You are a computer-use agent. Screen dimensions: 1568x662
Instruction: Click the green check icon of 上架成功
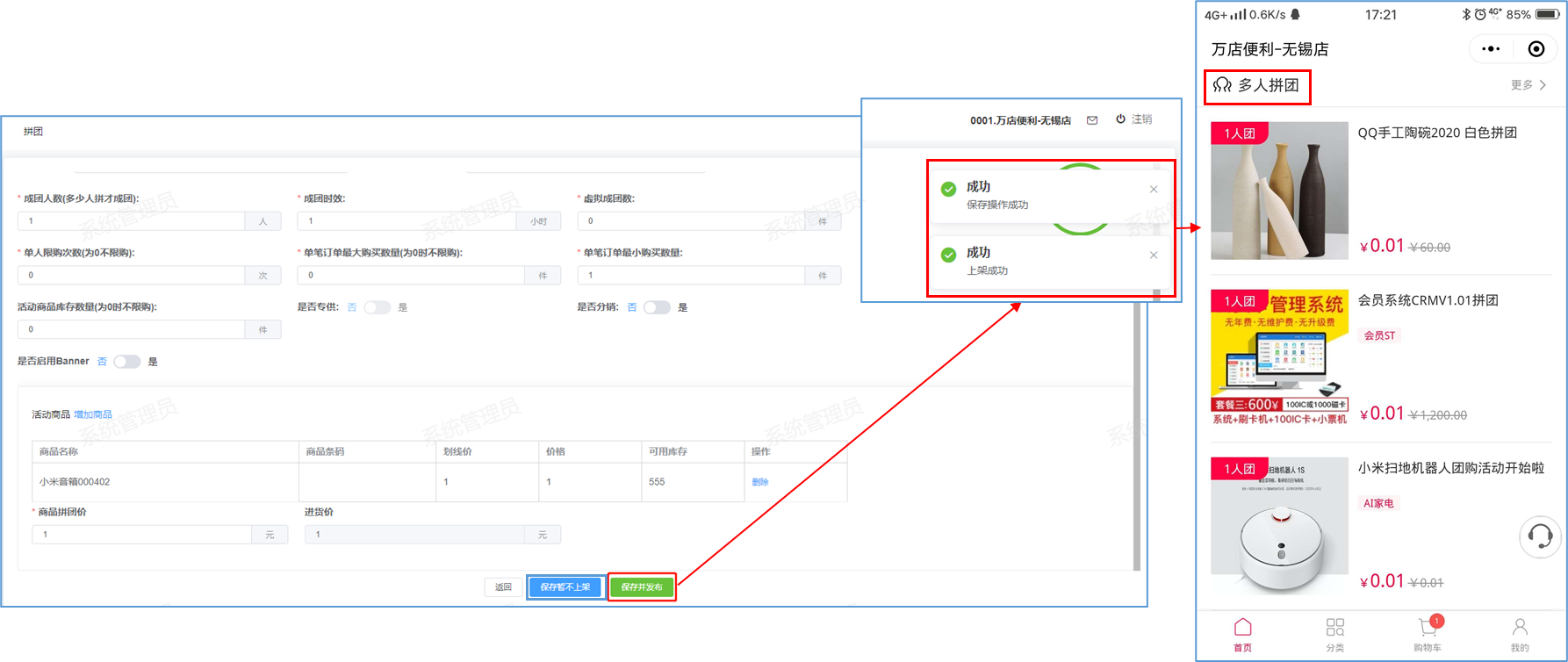pyautogui.click(x=948, y=255)
